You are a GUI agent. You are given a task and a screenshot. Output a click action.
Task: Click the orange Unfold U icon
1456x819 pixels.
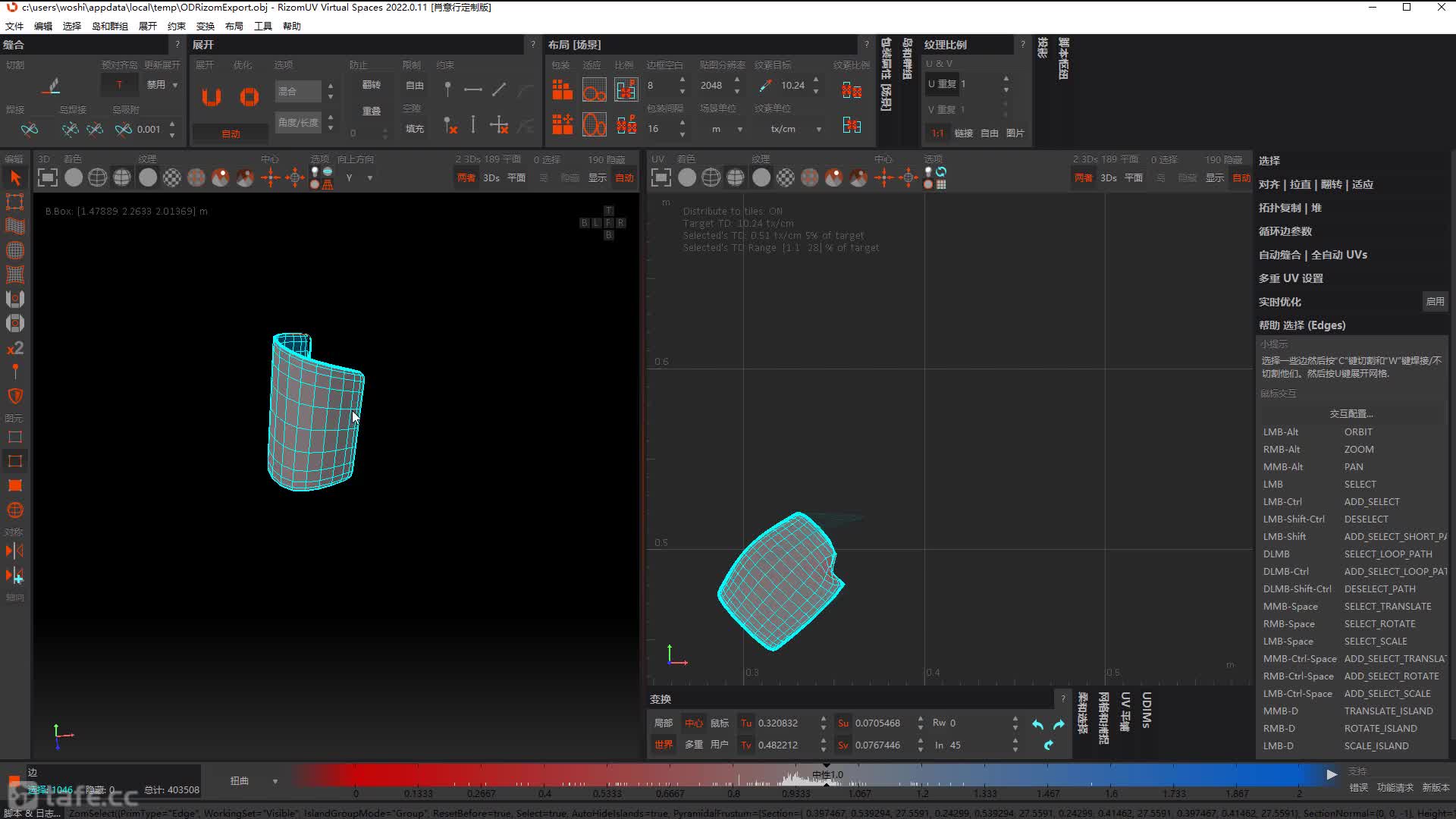(212, 97)
